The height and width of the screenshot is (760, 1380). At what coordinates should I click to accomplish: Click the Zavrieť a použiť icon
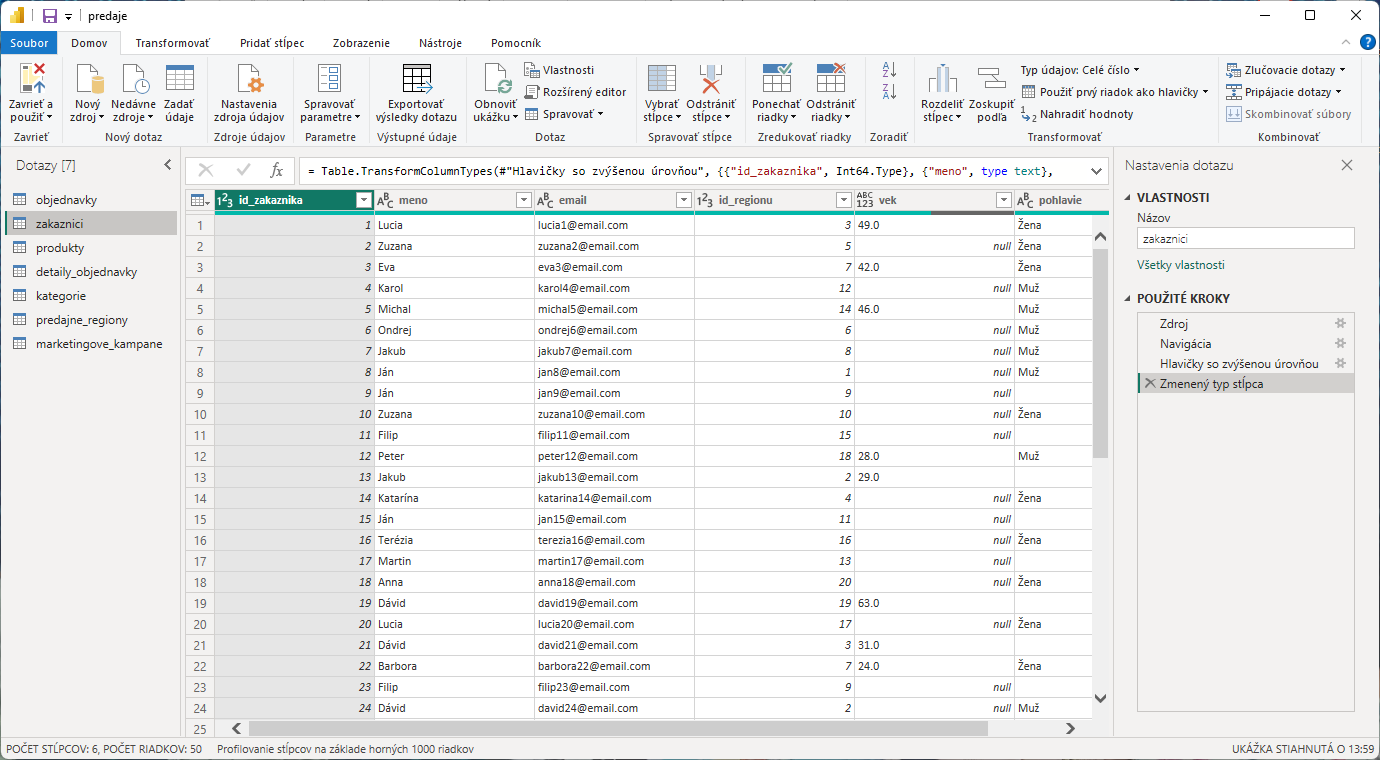[x=32, y=78]
